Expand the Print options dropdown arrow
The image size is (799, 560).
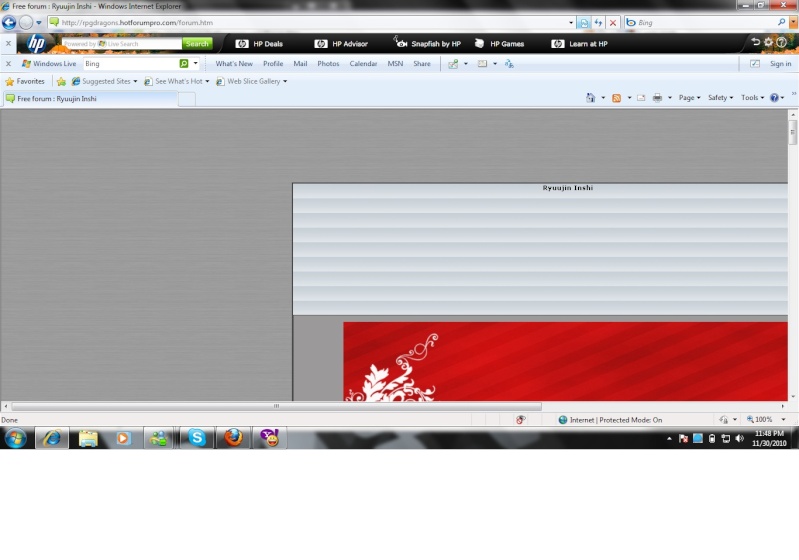tap(670, 98)
